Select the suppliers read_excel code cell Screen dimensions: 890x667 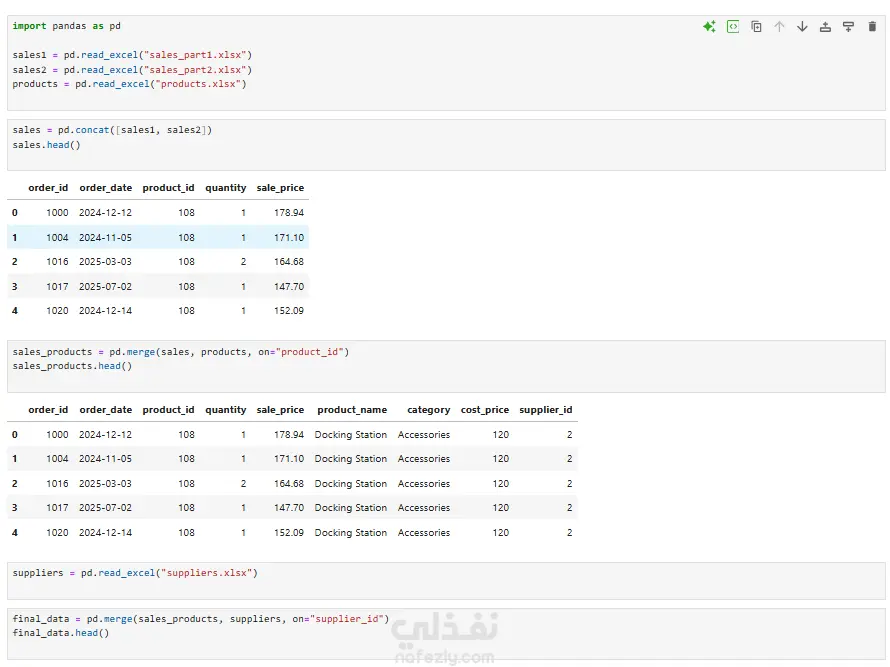click(446, 581)
